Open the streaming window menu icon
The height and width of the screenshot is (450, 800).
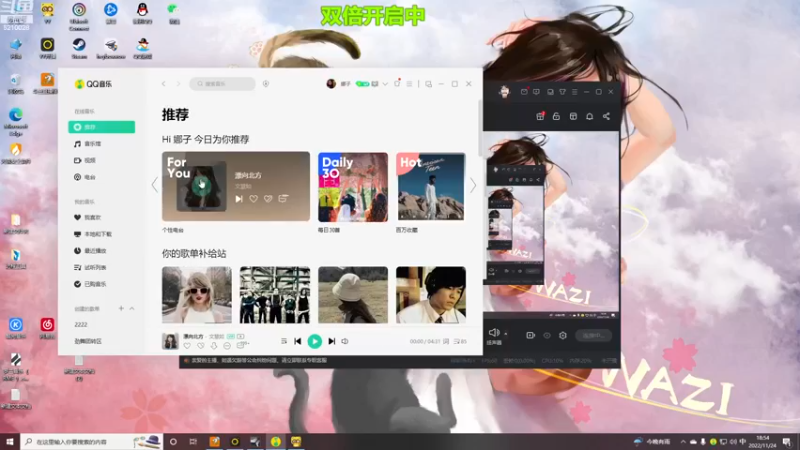(x=574, y=92)
